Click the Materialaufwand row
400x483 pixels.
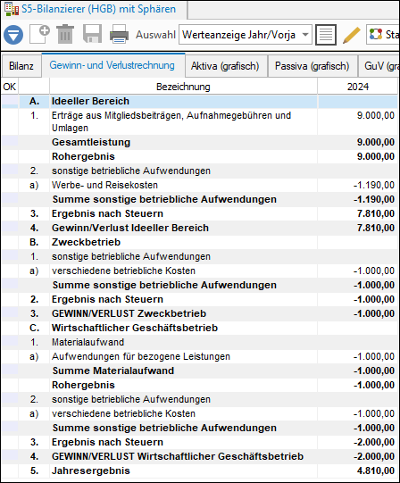click(x=199, y=342)
